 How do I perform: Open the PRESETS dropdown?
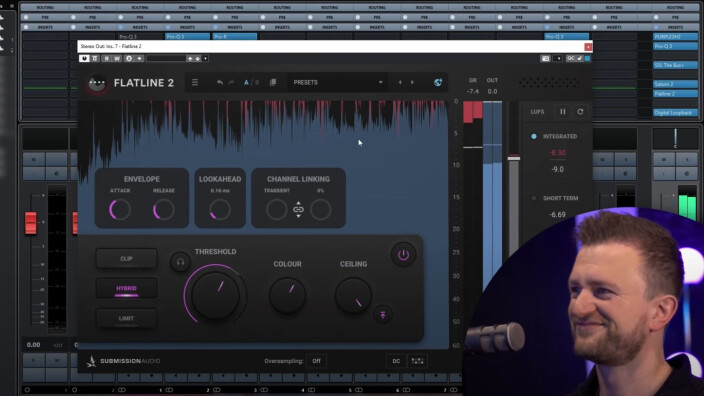[x=337, y=83]
